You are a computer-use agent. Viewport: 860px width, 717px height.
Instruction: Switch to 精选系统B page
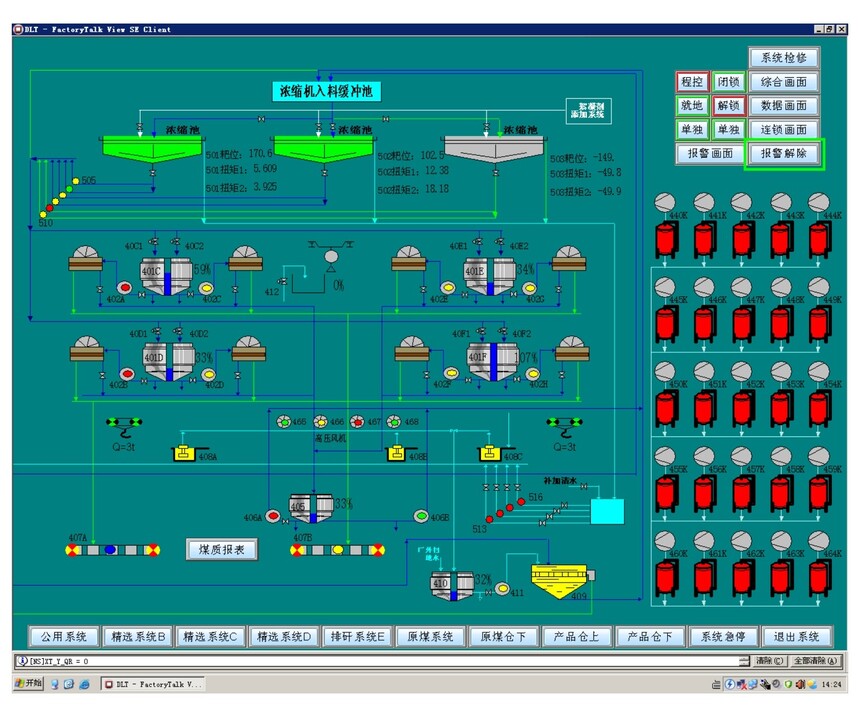pos(138,637)
